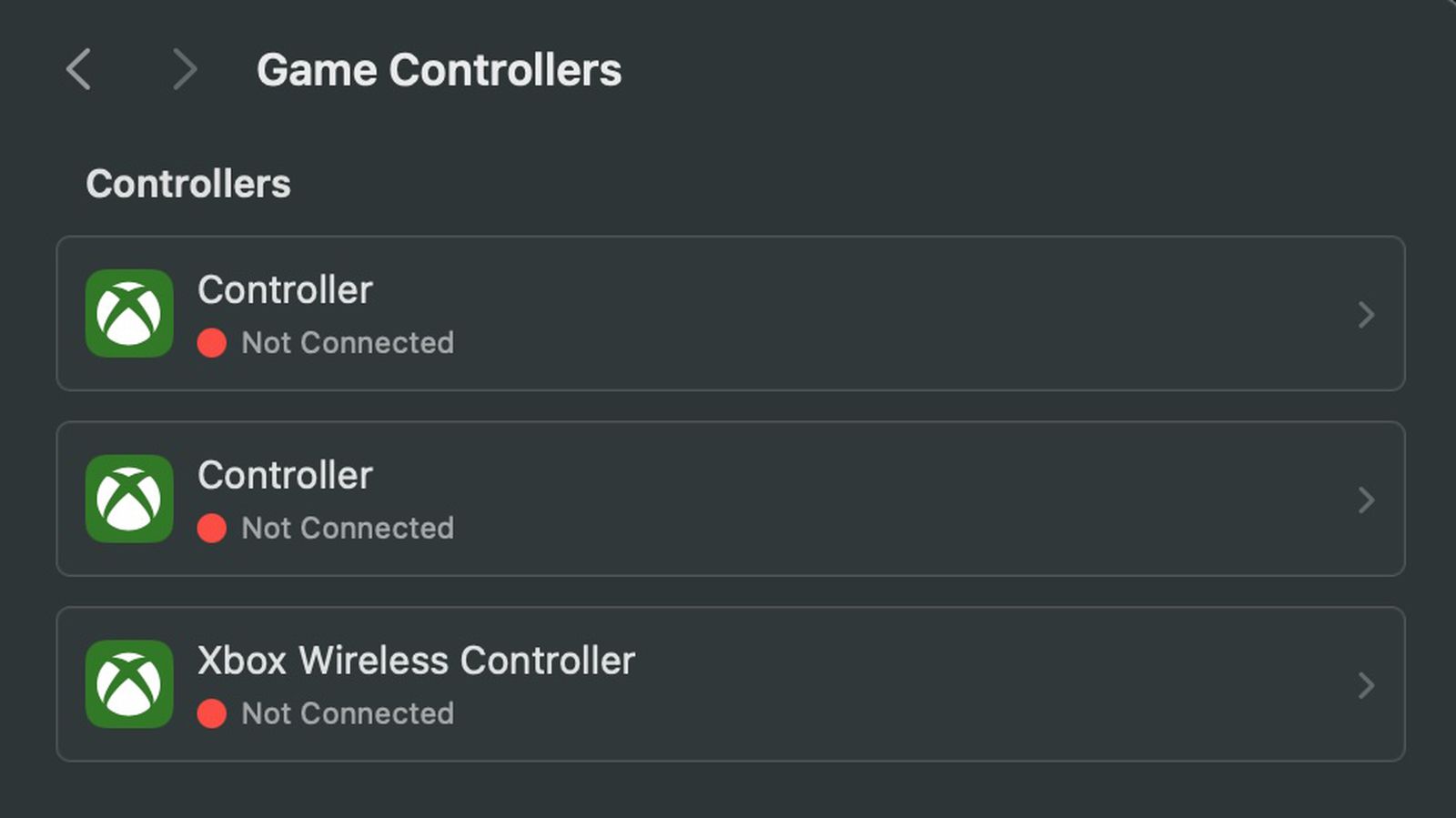Click the Xbox Wireless Controller's Xbox logo icon
The height and width of the screenshot is (818, 1456).
pyautogui.click(x=129, y=684)
